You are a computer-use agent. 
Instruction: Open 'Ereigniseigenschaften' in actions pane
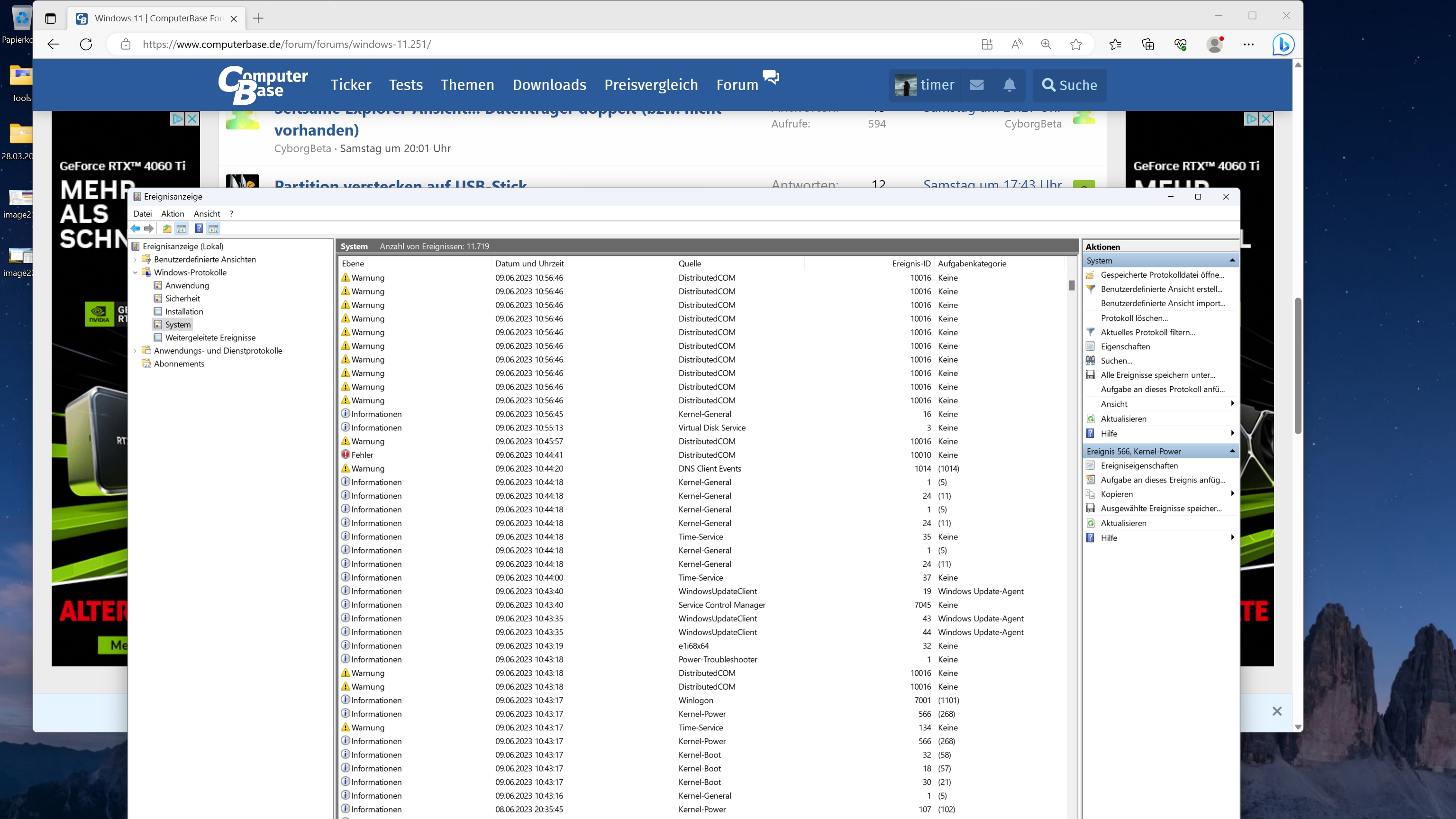(1139, 466)
